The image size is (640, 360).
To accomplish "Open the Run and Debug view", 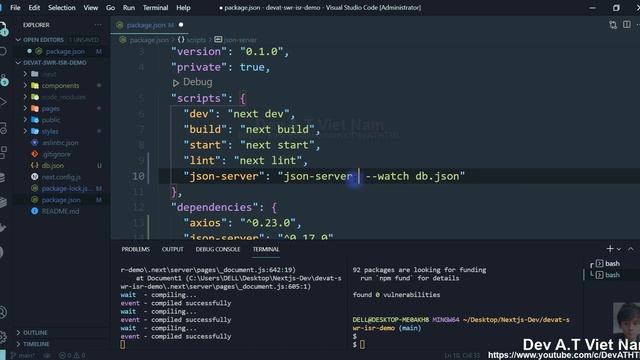I will tap(3, 102).
